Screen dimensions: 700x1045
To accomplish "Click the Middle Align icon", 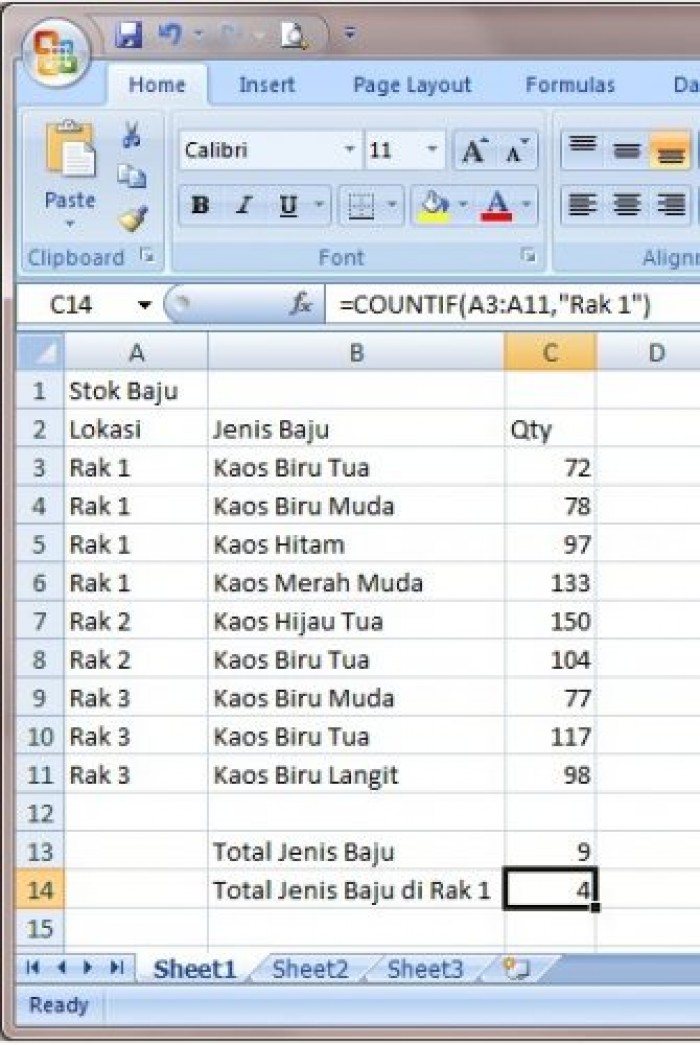I will (x=627, y=151).
